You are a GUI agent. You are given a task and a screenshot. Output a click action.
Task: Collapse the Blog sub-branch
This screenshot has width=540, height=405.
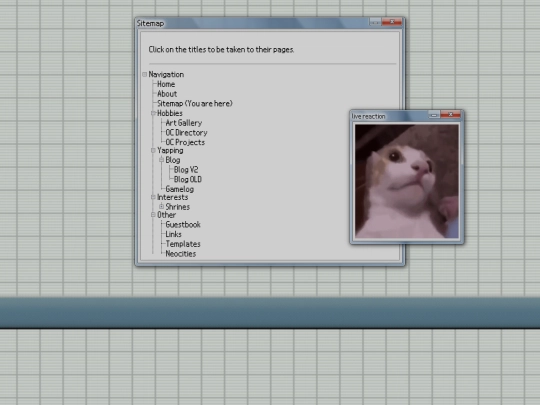pyautogui.click(x=162, y=160)
